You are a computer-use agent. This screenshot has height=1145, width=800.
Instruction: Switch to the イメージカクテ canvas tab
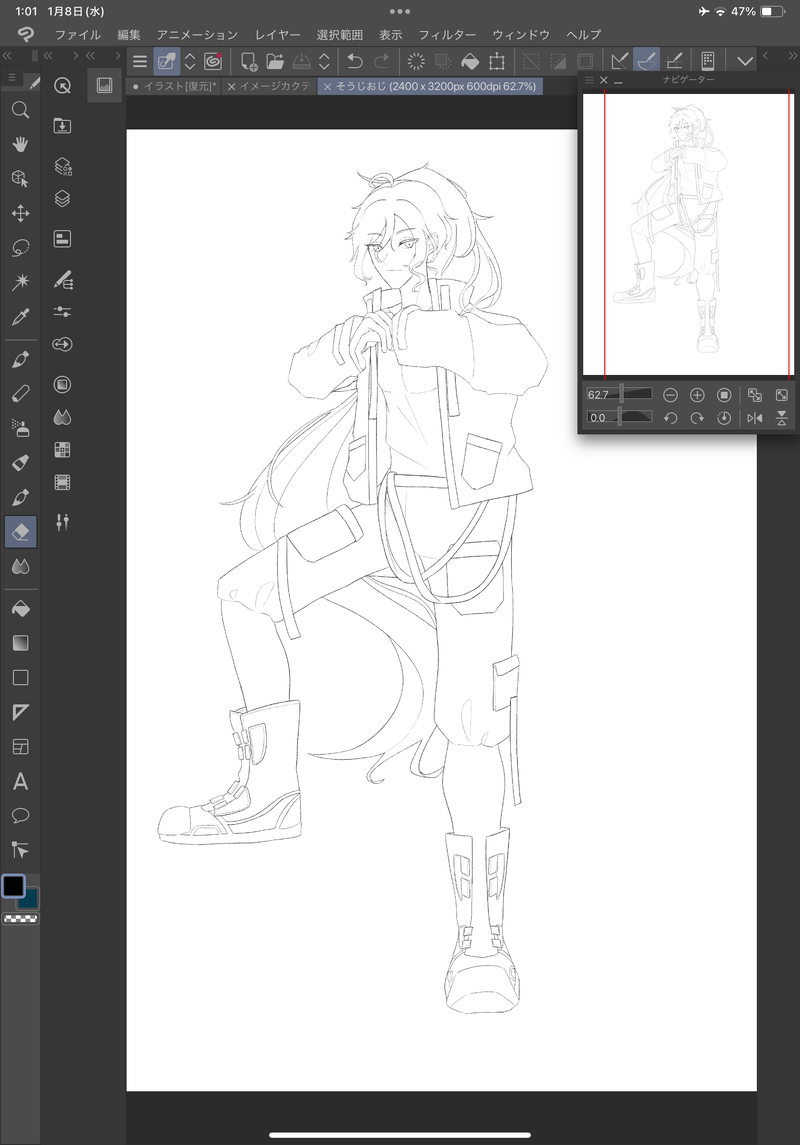[x=269, y=86]
